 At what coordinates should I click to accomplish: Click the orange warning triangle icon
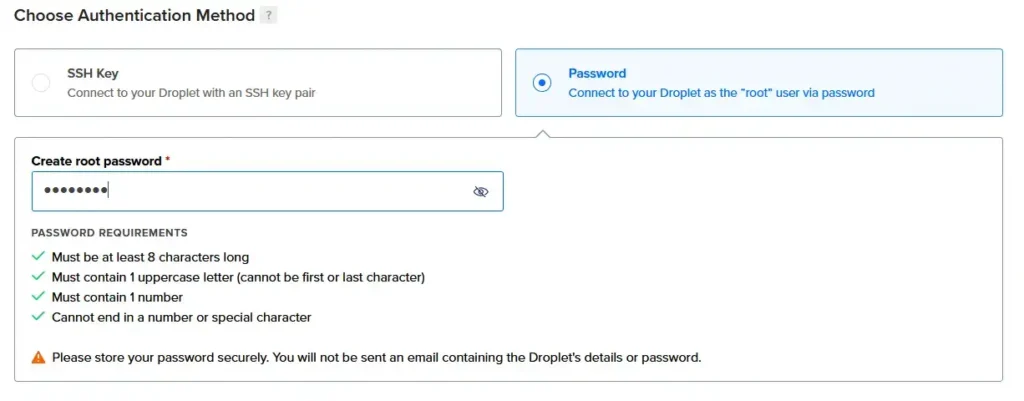point(39,357)
